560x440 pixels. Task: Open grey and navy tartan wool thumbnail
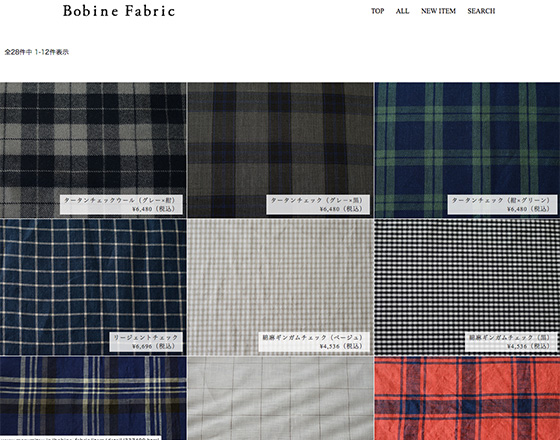(93, 150)
